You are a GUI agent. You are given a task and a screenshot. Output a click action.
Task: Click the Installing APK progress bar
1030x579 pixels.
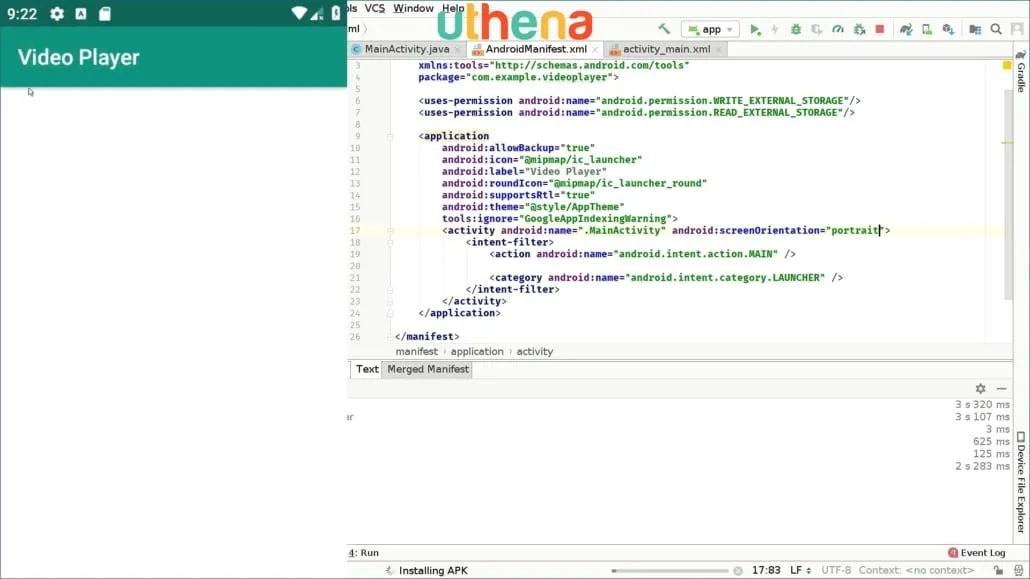tap(669, 571)
